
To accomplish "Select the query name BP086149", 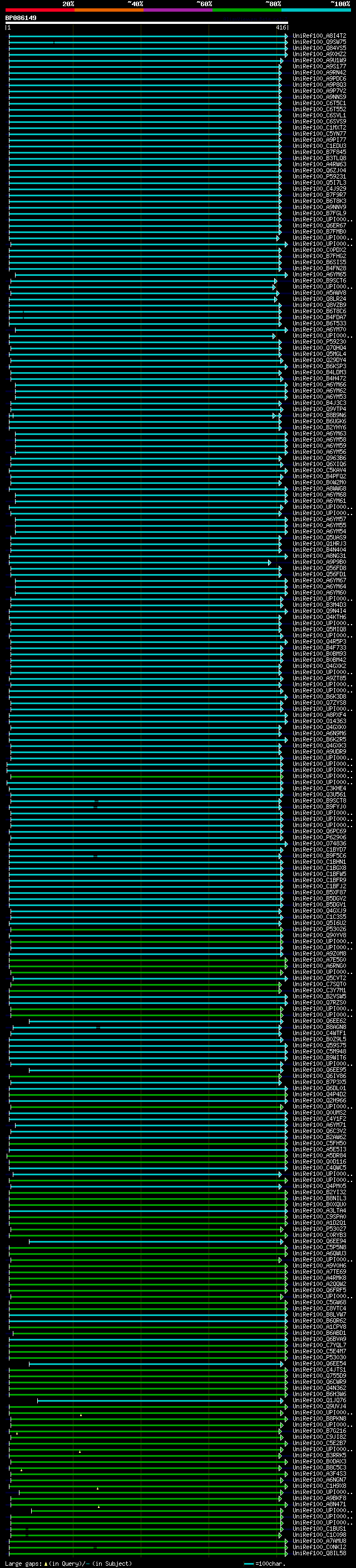I will [21, 18].
